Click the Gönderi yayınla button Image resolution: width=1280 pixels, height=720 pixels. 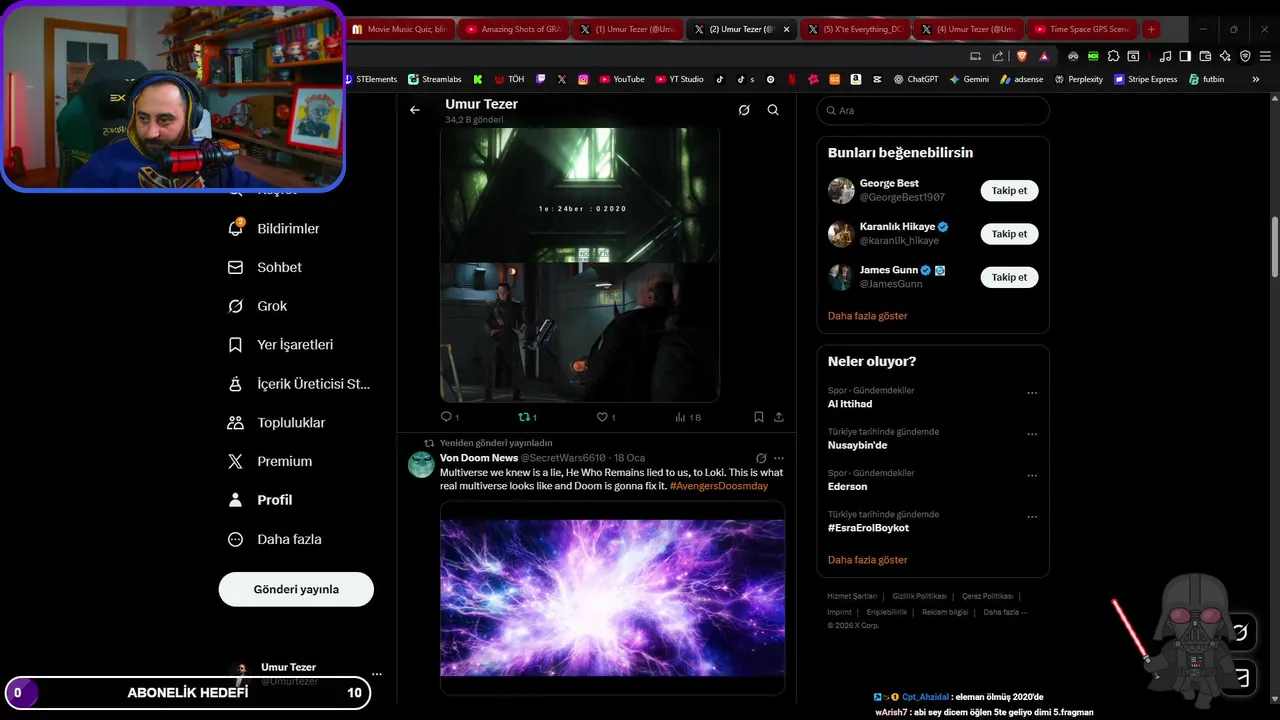click(296, 589)
